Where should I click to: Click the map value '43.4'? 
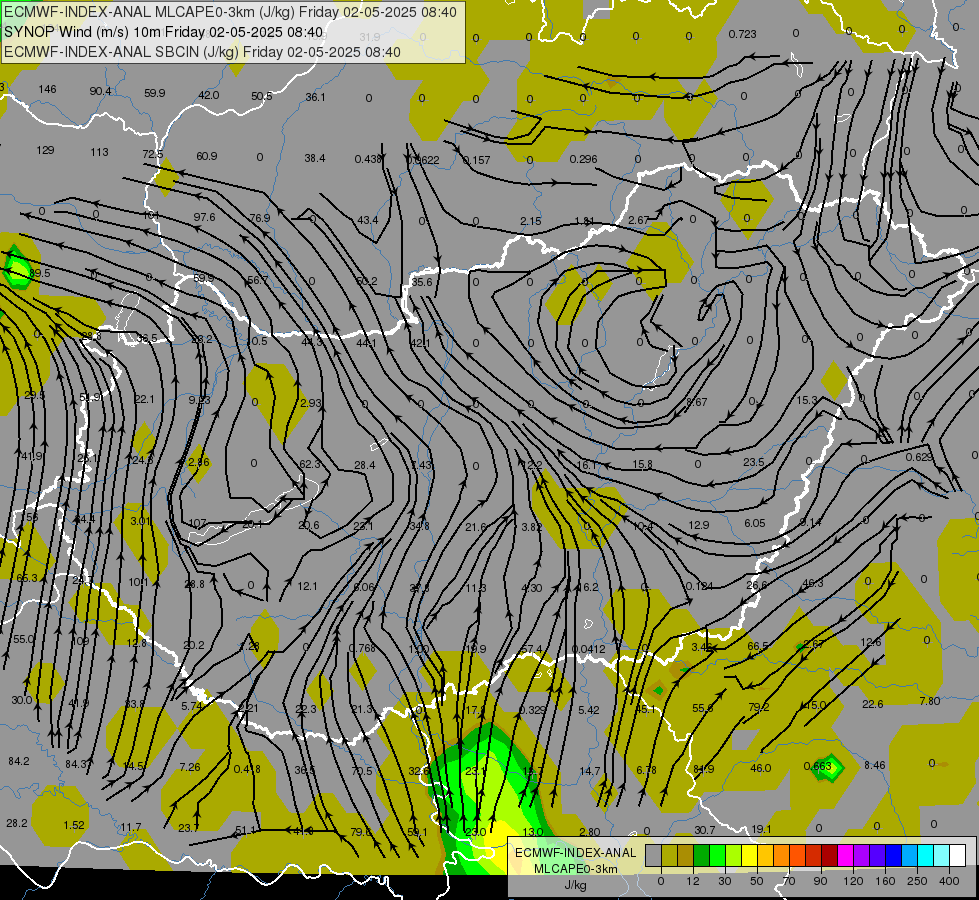pyautogui.click(x=368, y=220)
